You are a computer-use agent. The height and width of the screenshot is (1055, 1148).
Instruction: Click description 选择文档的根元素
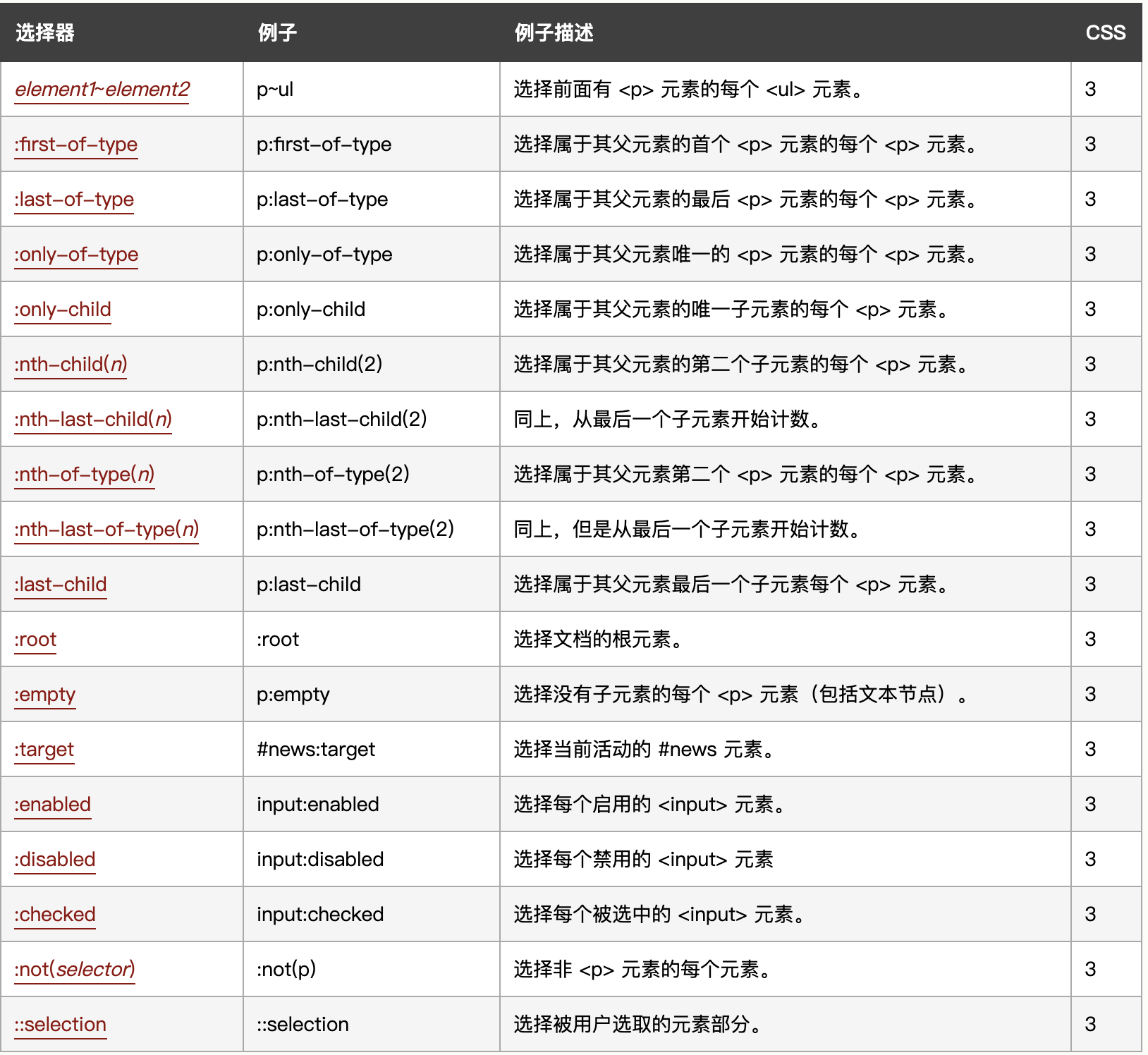pyautogui.click(x=599, y=640)
